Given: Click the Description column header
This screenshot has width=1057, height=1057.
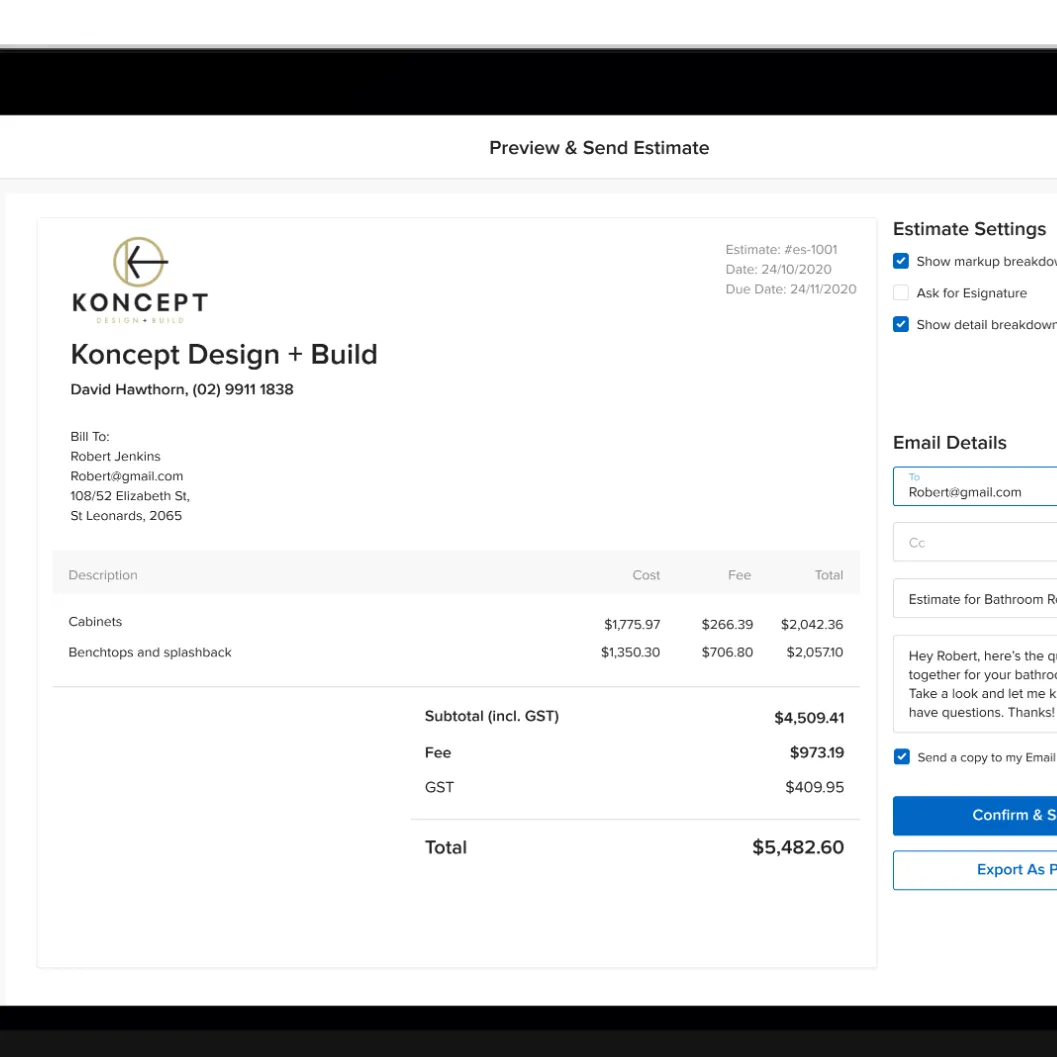Looking at the screenshot, I should tap(102, 574).
